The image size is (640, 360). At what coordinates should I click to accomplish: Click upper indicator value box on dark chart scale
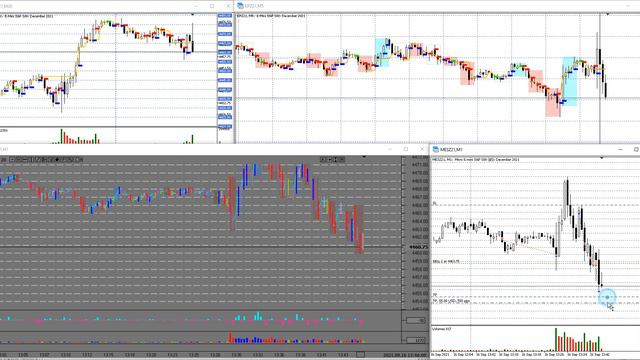[416, 320]
